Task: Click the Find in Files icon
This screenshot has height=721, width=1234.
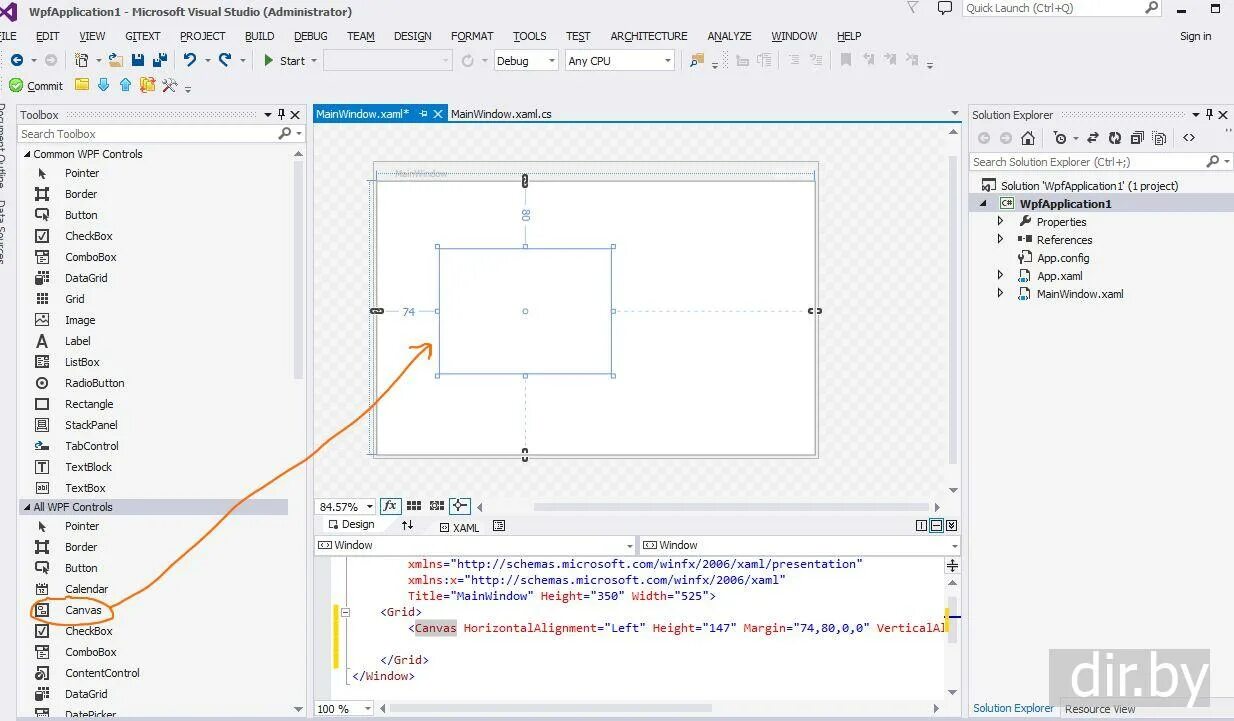Action: (x=697, y=61)
